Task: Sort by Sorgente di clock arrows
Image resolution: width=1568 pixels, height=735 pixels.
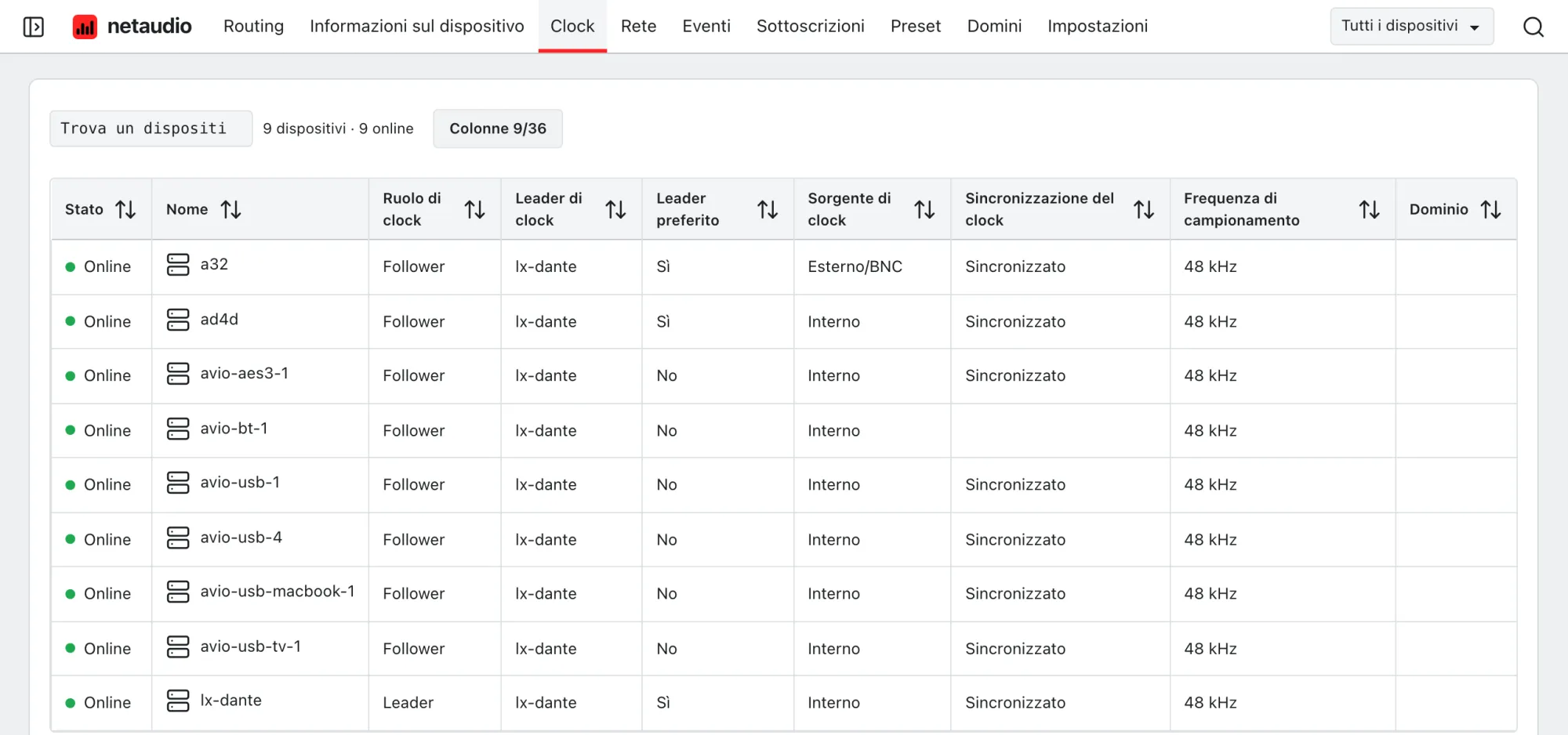Action: click(924, 209)
